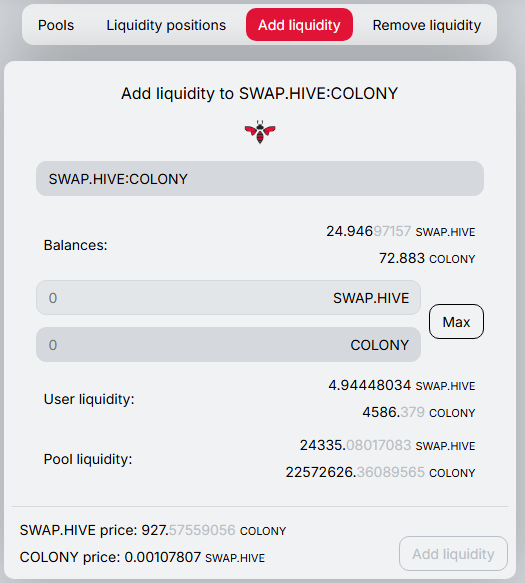Focus the SWAP.HIVE amount input field
Viewport: 525px width, 583px height.
point(228,298)
